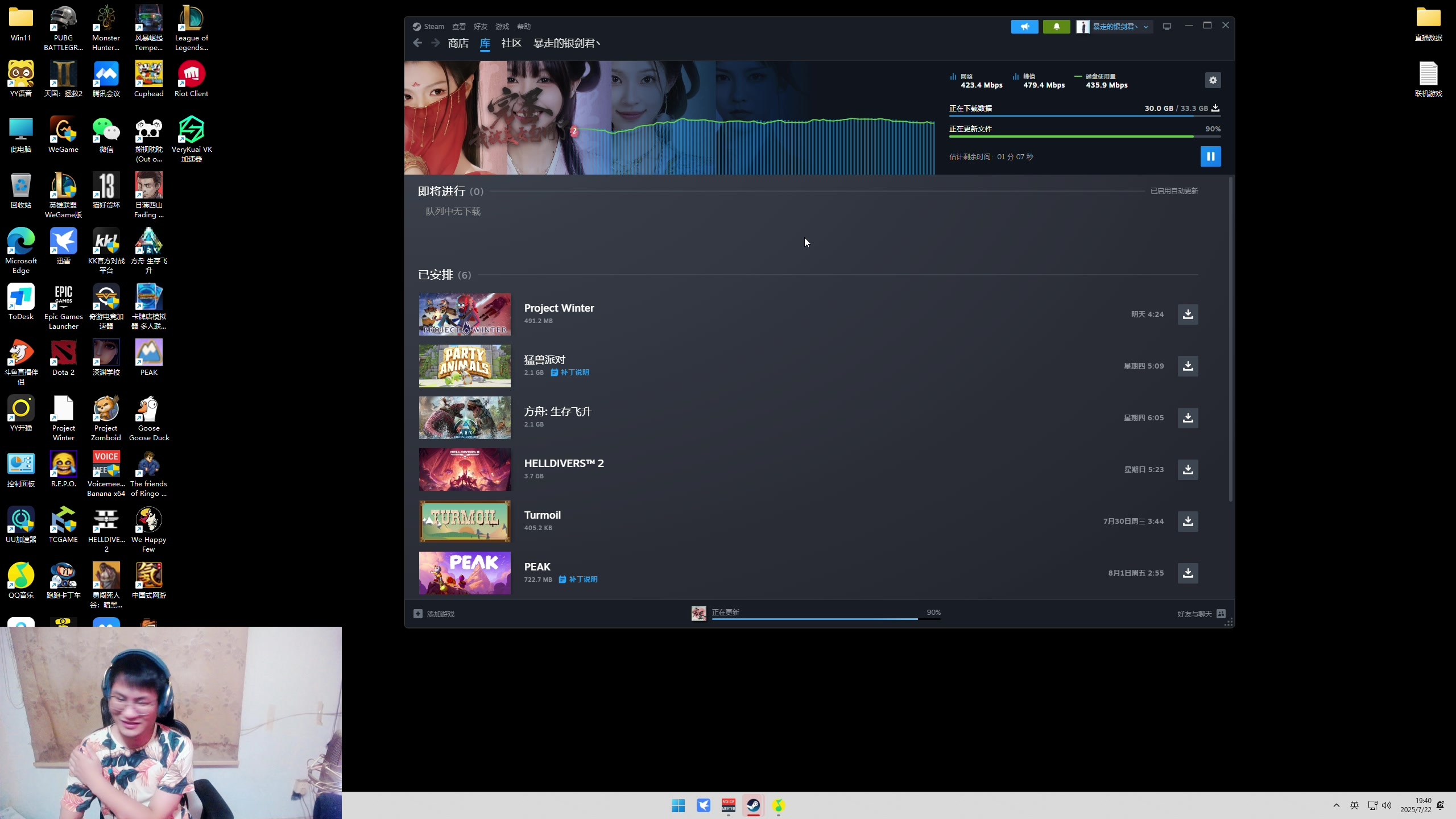Click the 正在下载数据 progress bar
Image resolution: width=1456 pixels, height=819 pixels.
[1085, 116]
